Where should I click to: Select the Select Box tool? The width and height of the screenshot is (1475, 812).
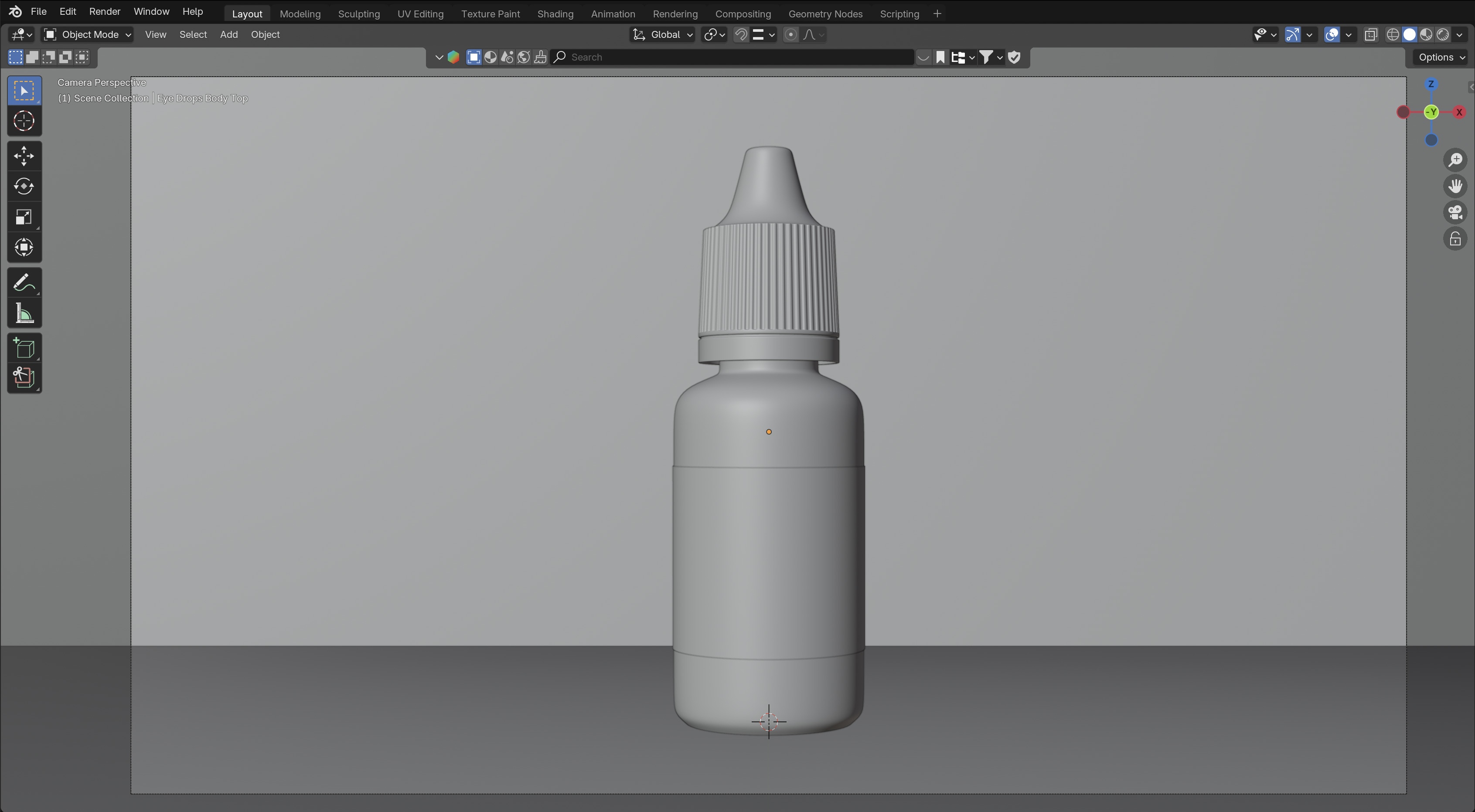(24, 91)
